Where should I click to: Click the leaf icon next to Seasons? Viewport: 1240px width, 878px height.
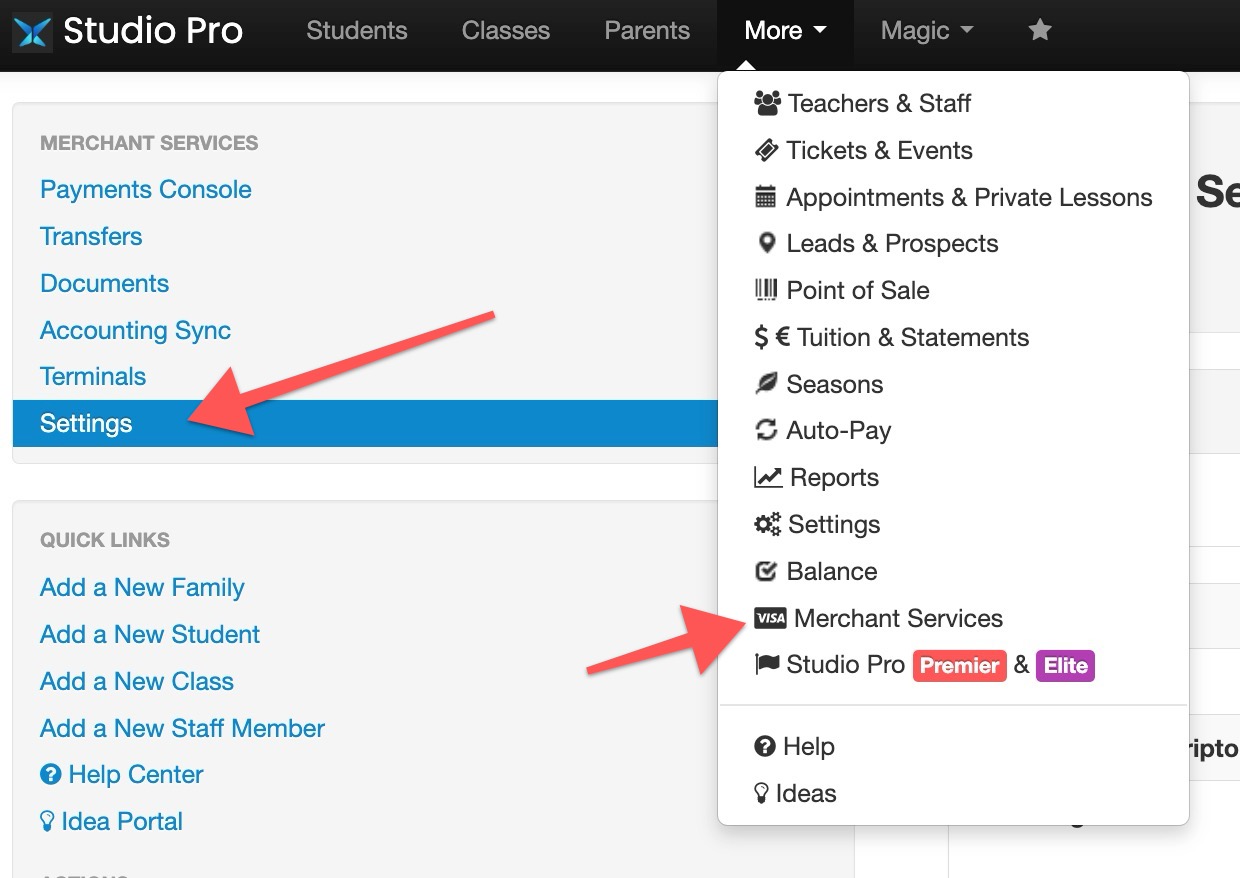pyautogui.click(x=766, y=384)
